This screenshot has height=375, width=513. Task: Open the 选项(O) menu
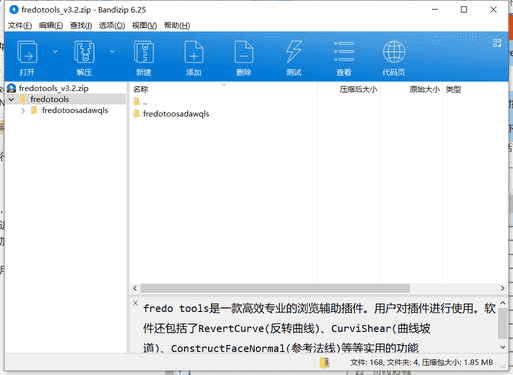click(x=112, y=25)
